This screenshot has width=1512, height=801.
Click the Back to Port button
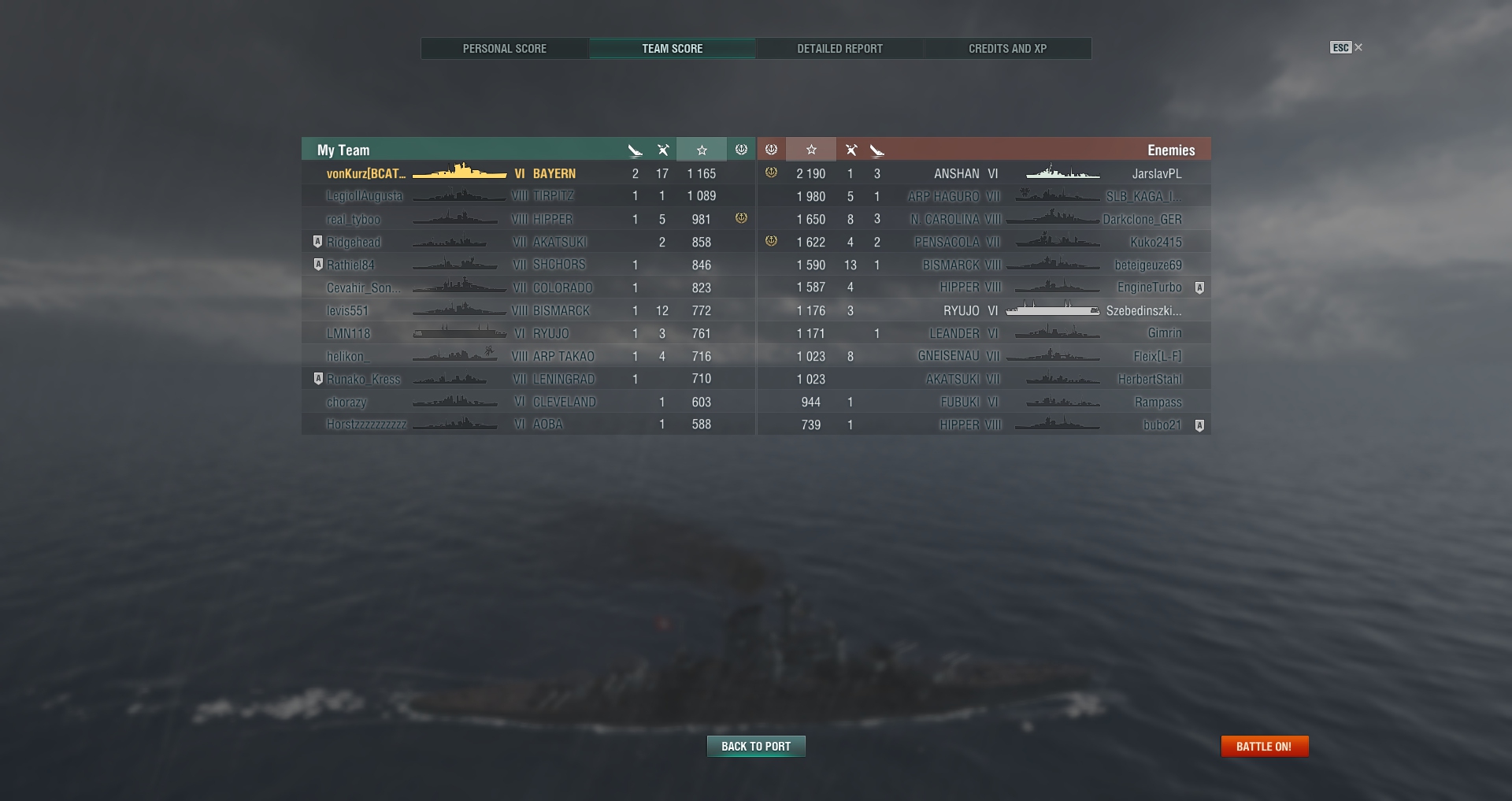click(x=756, y=746)
